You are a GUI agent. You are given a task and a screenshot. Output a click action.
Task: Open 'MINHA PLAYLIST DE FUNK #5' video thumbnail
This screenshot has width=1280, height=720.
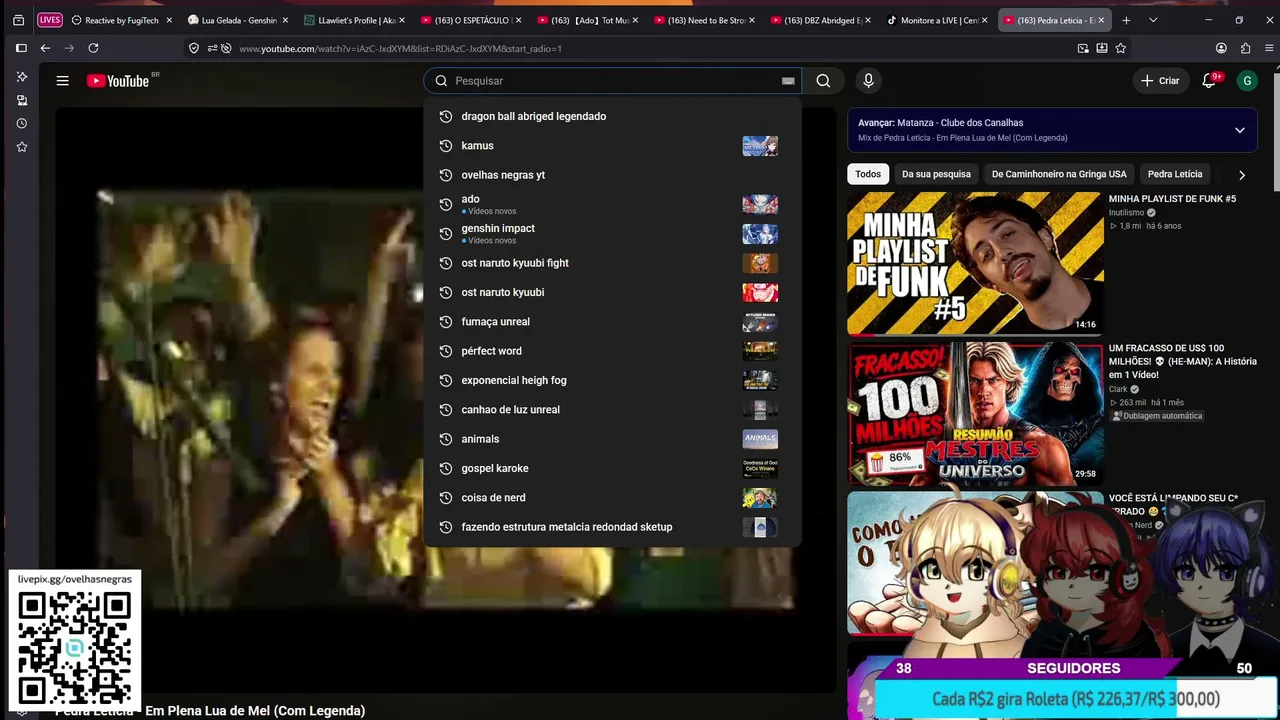(975, 263)
